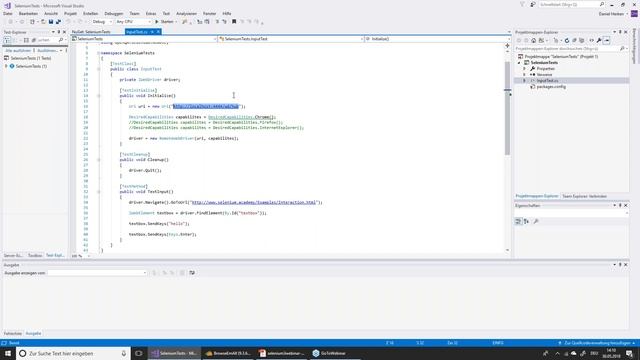Switch to the NuGet: SeleniumTests tab
This screenshot has width=640, height=360.
coord(91,32)
